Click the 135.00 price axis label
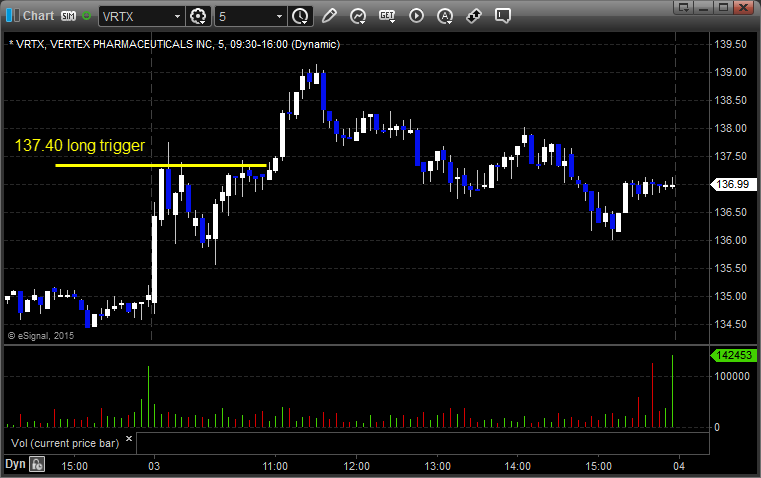Viewport: 761px width, 478px height. [730, 296]
